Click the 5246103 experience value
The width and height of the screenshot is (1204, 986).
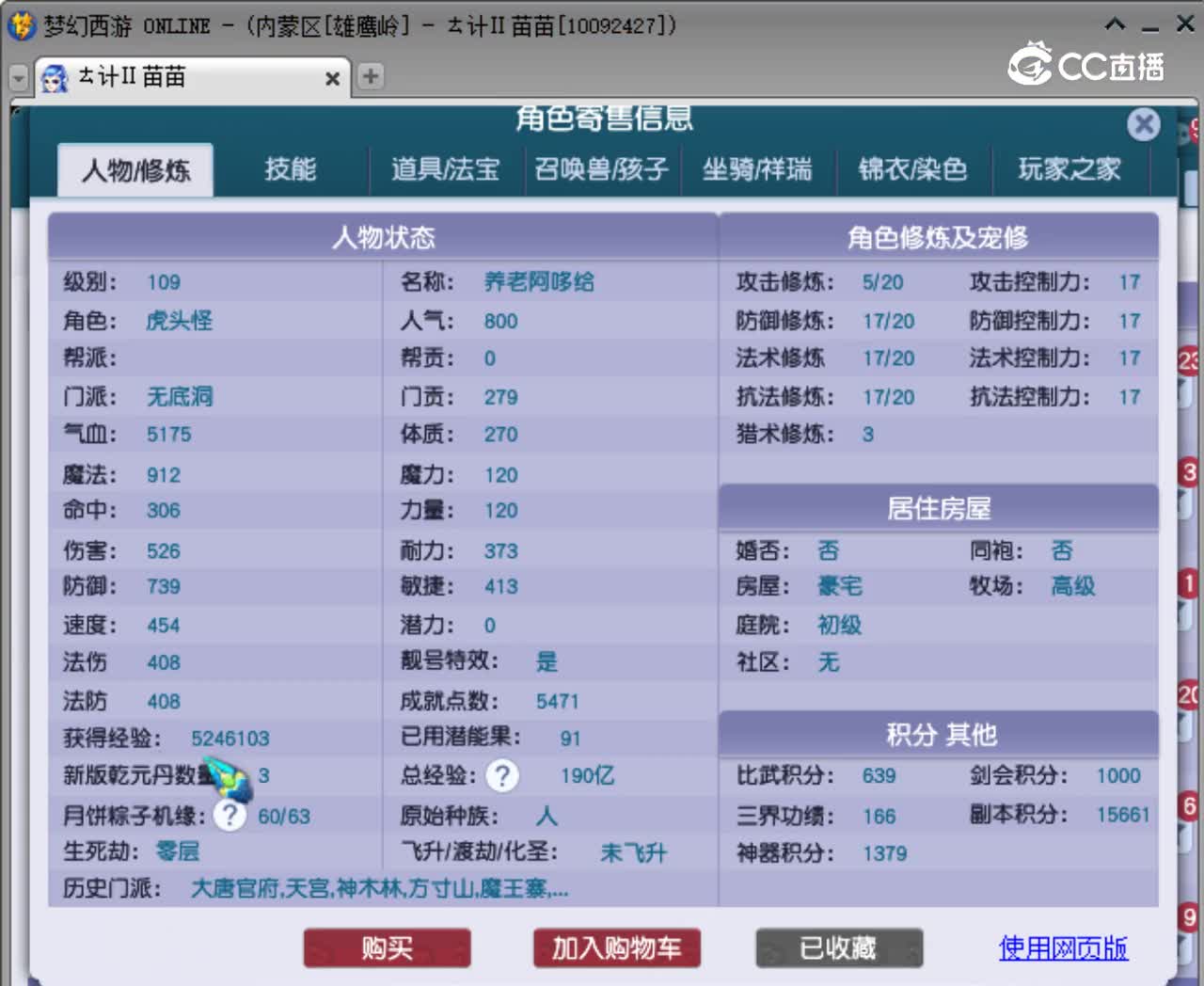[x=230, y=739]
